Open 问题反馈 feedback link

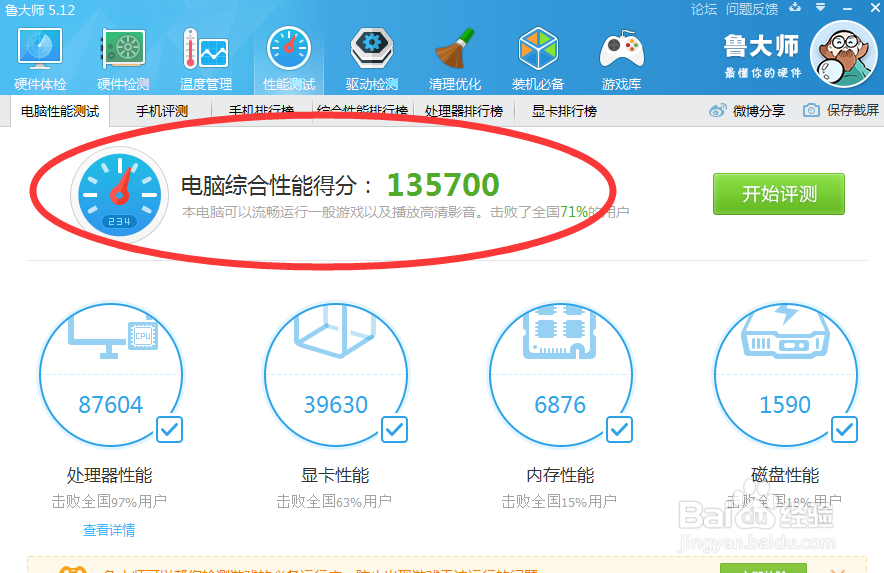click(752, 9)
